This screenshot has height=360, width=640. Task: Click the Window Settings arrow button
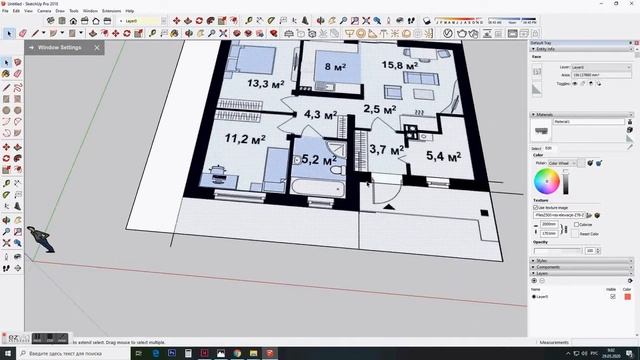click(x=31, y=48)
